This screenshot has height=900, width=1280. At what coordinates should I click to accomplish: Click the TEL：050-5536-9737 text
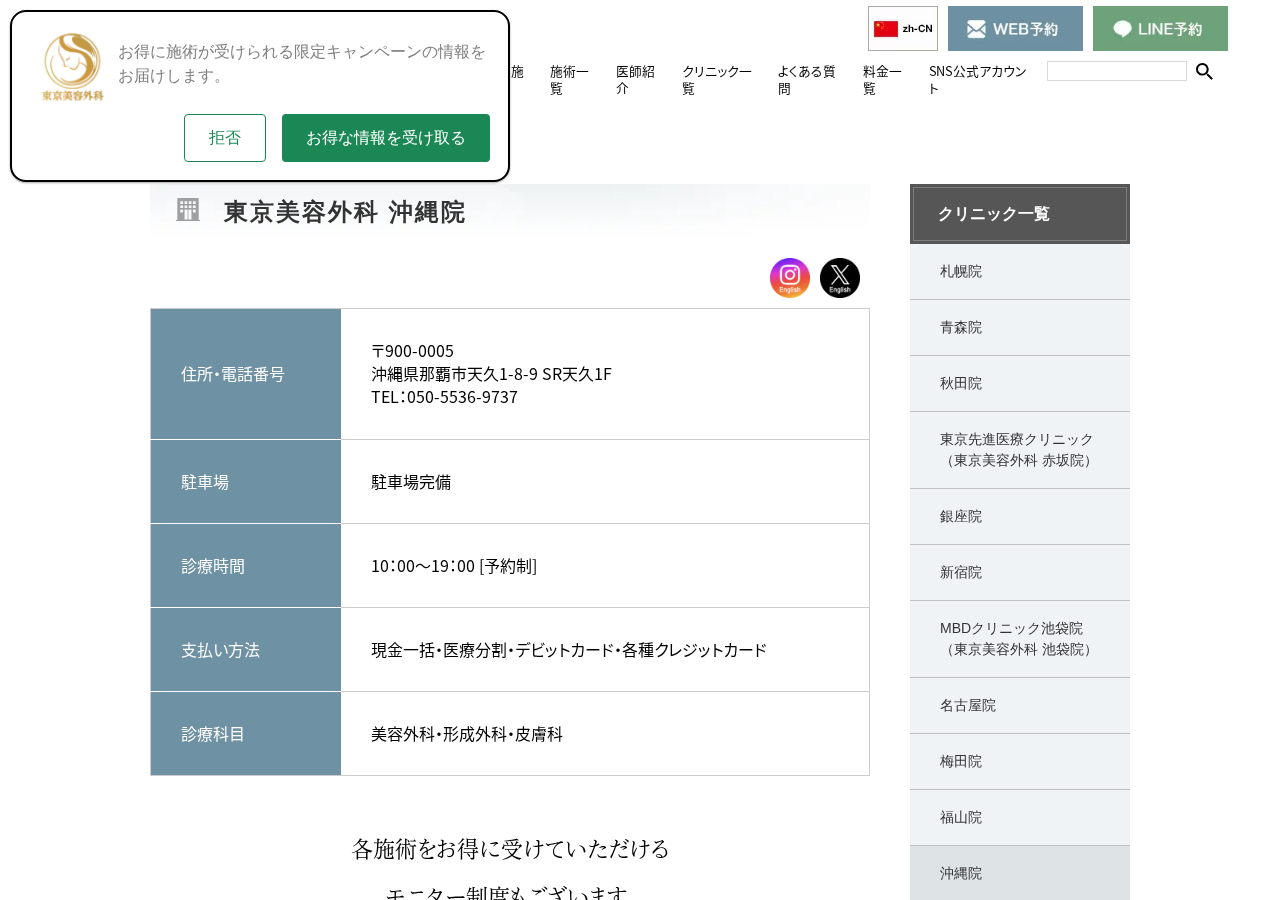pyautogui.click(x=444, y=397)
